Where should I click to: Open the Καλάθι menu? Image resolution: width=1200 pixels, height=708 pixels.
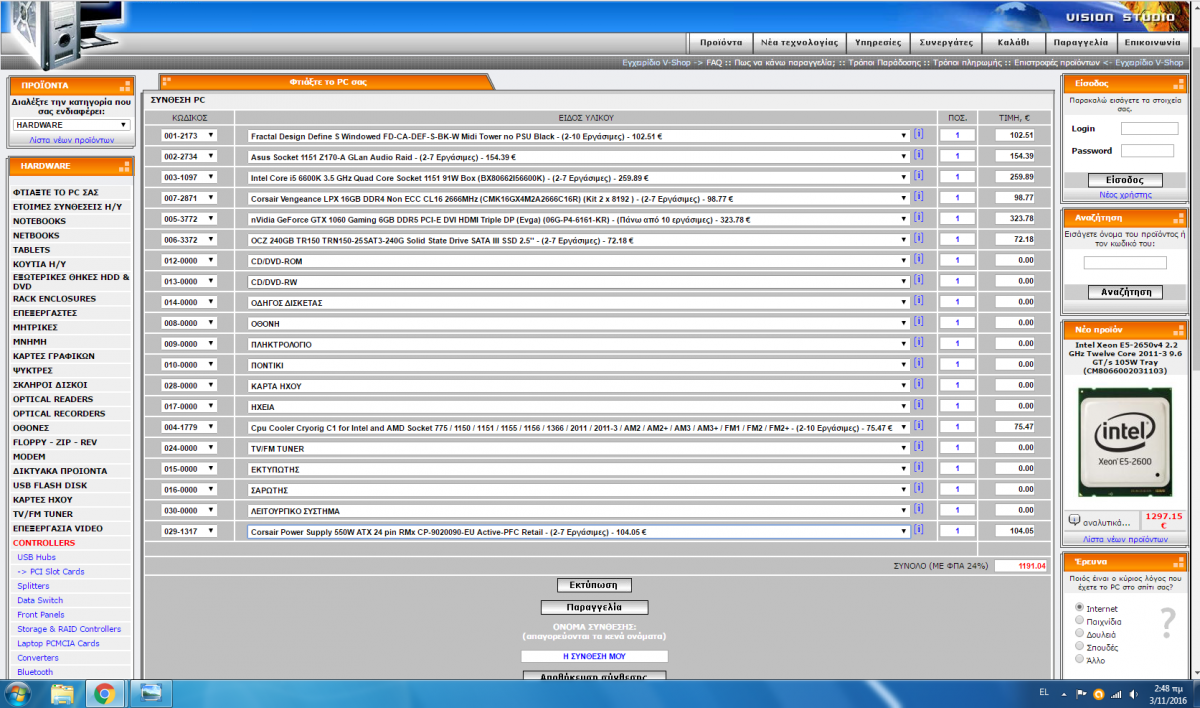click(x=1013, y=43)
